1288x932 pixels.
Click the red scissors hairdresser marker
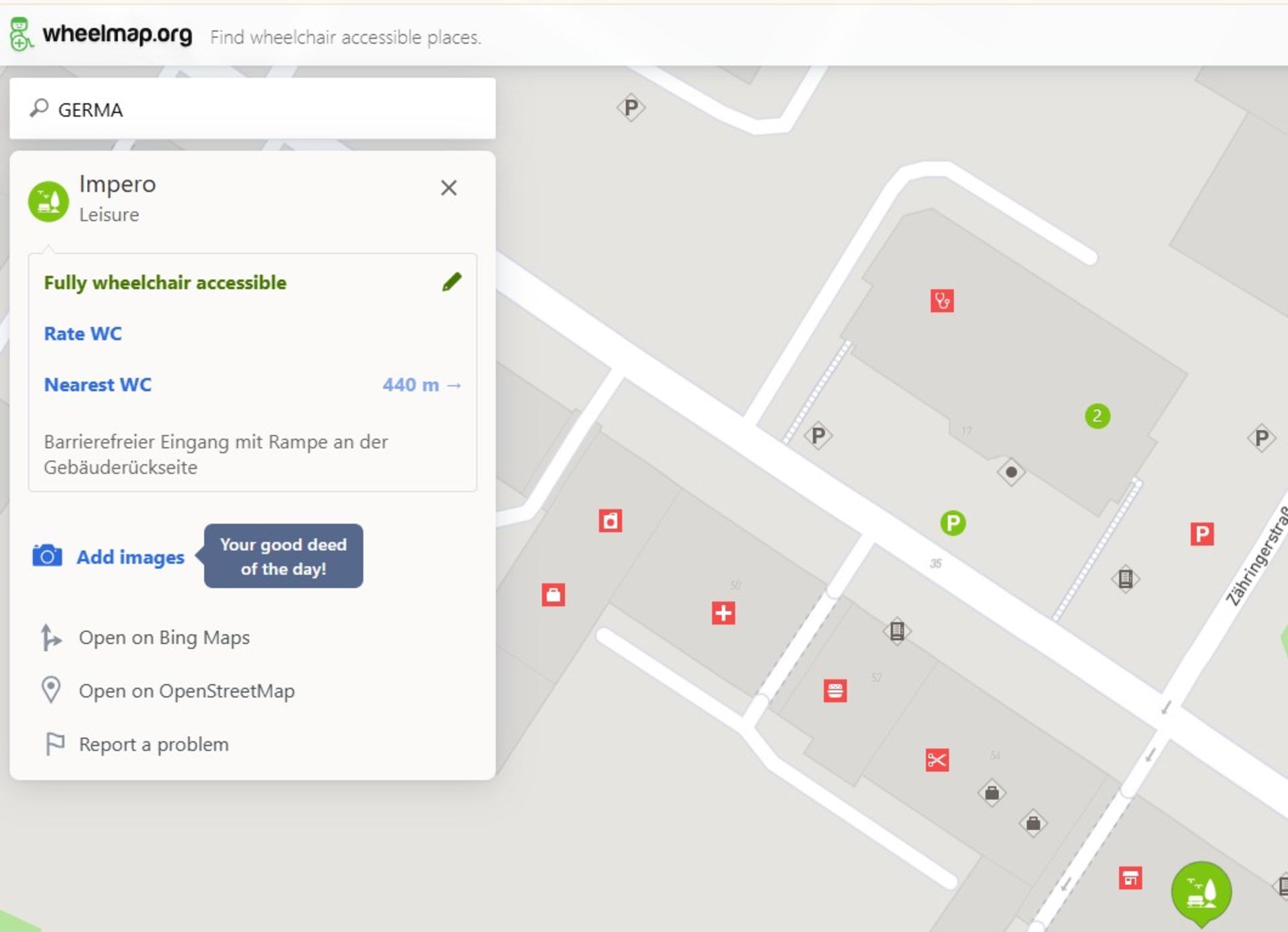[936, 760]
